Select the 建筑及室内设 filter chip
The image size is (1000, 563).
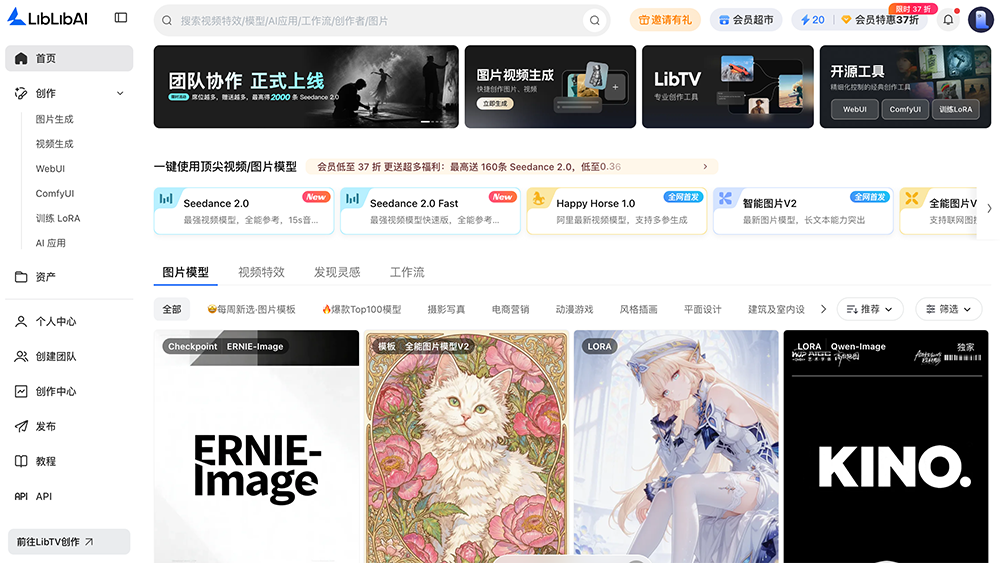click(776, 309)
